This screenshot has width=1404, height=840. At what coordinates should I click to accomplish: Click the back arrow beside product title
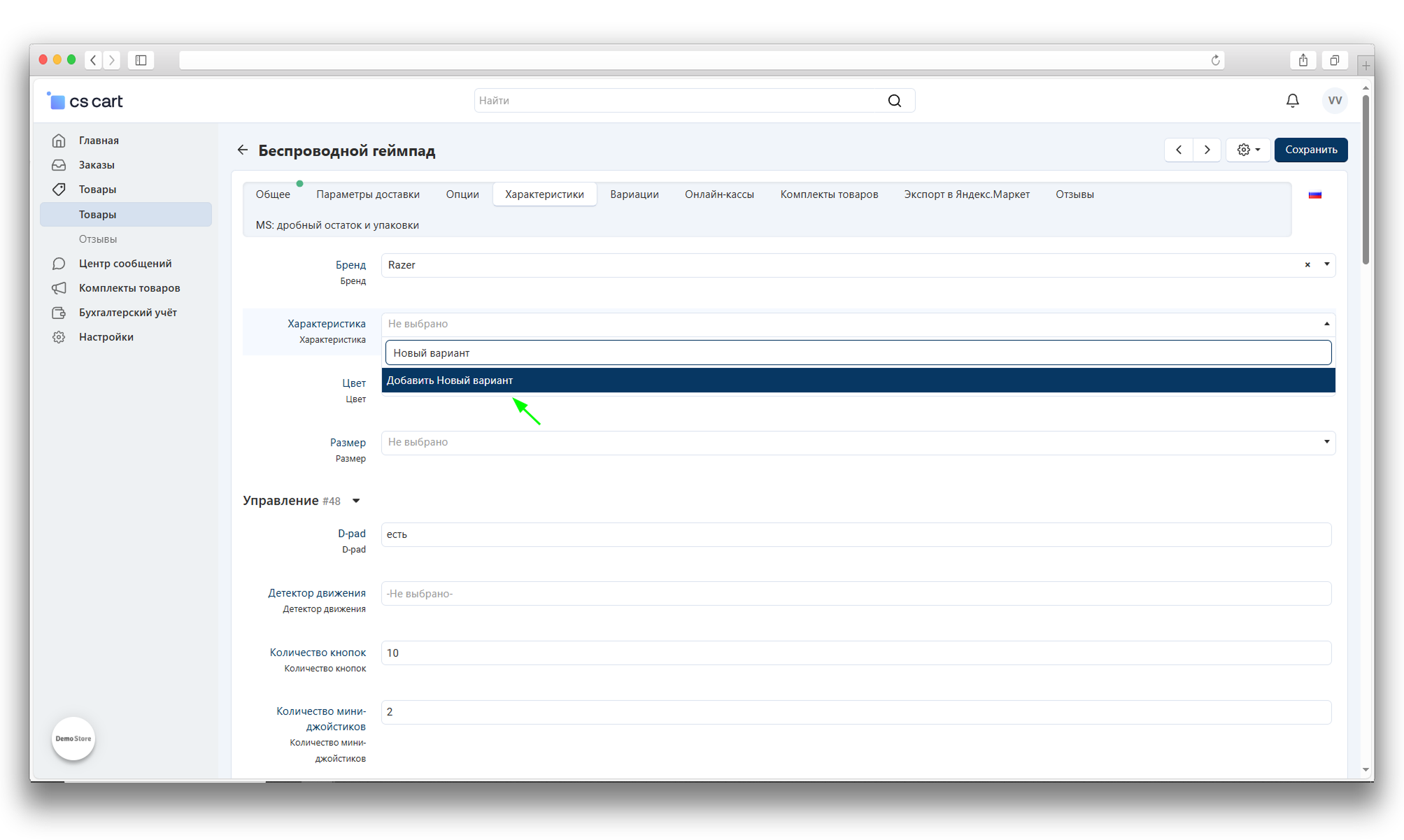click(x=243, y=150)
